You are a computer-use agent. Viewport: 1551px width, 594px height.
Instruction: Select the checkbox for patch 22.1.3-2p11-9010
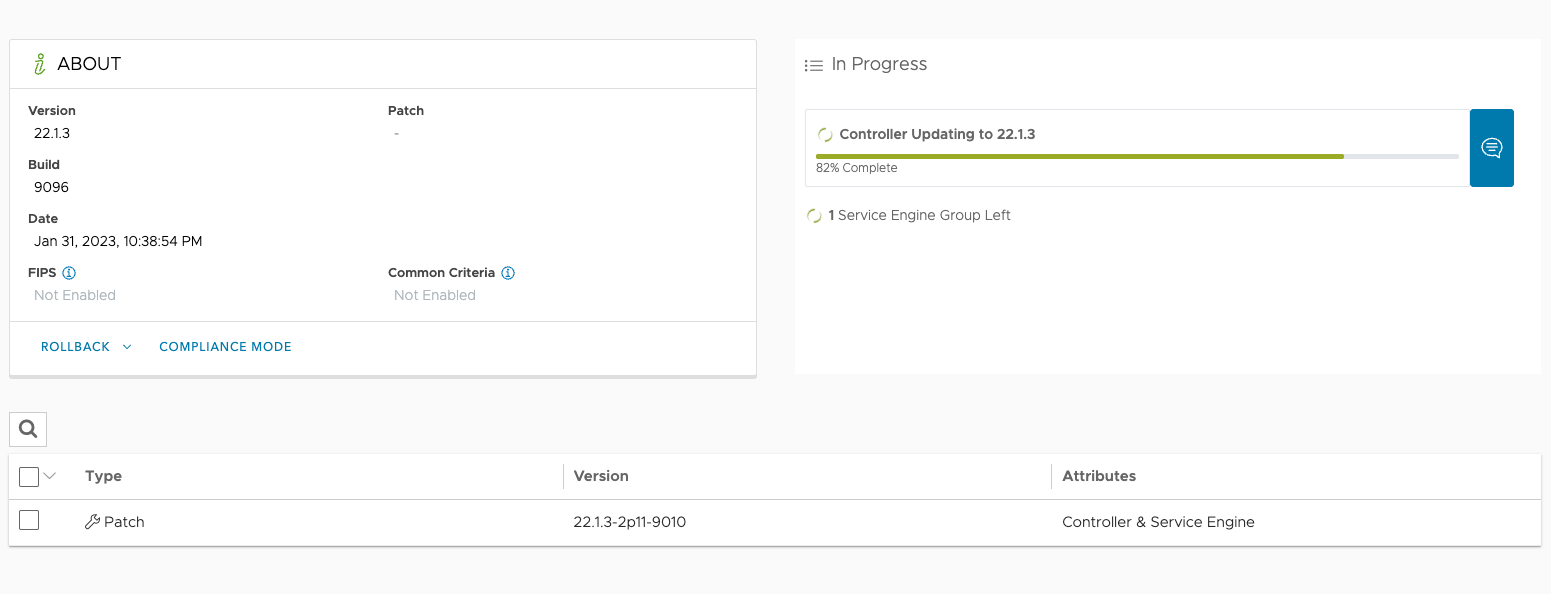coord(29,520)
